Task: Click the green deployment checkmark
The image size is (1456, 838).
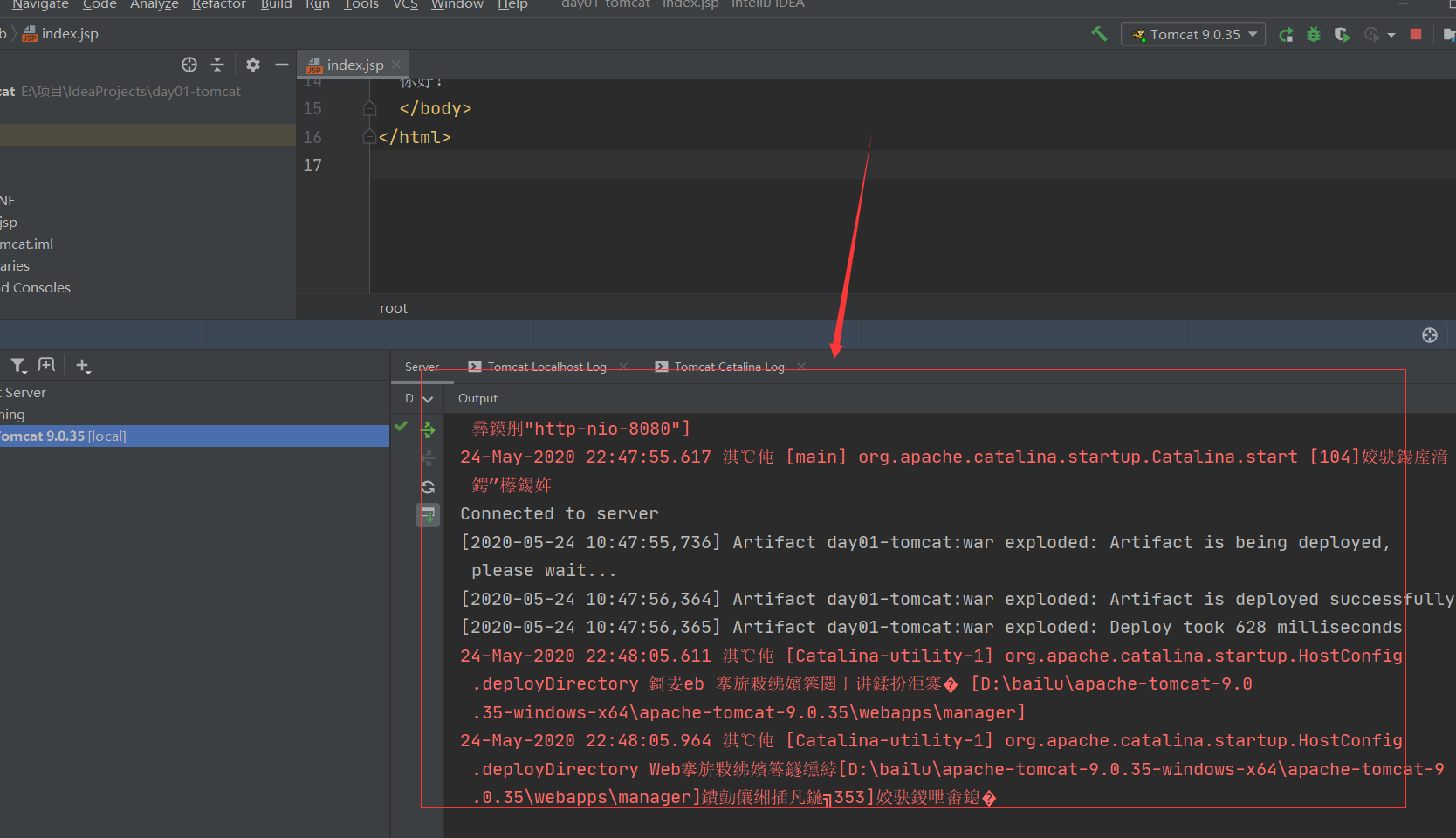Action: 402,427
